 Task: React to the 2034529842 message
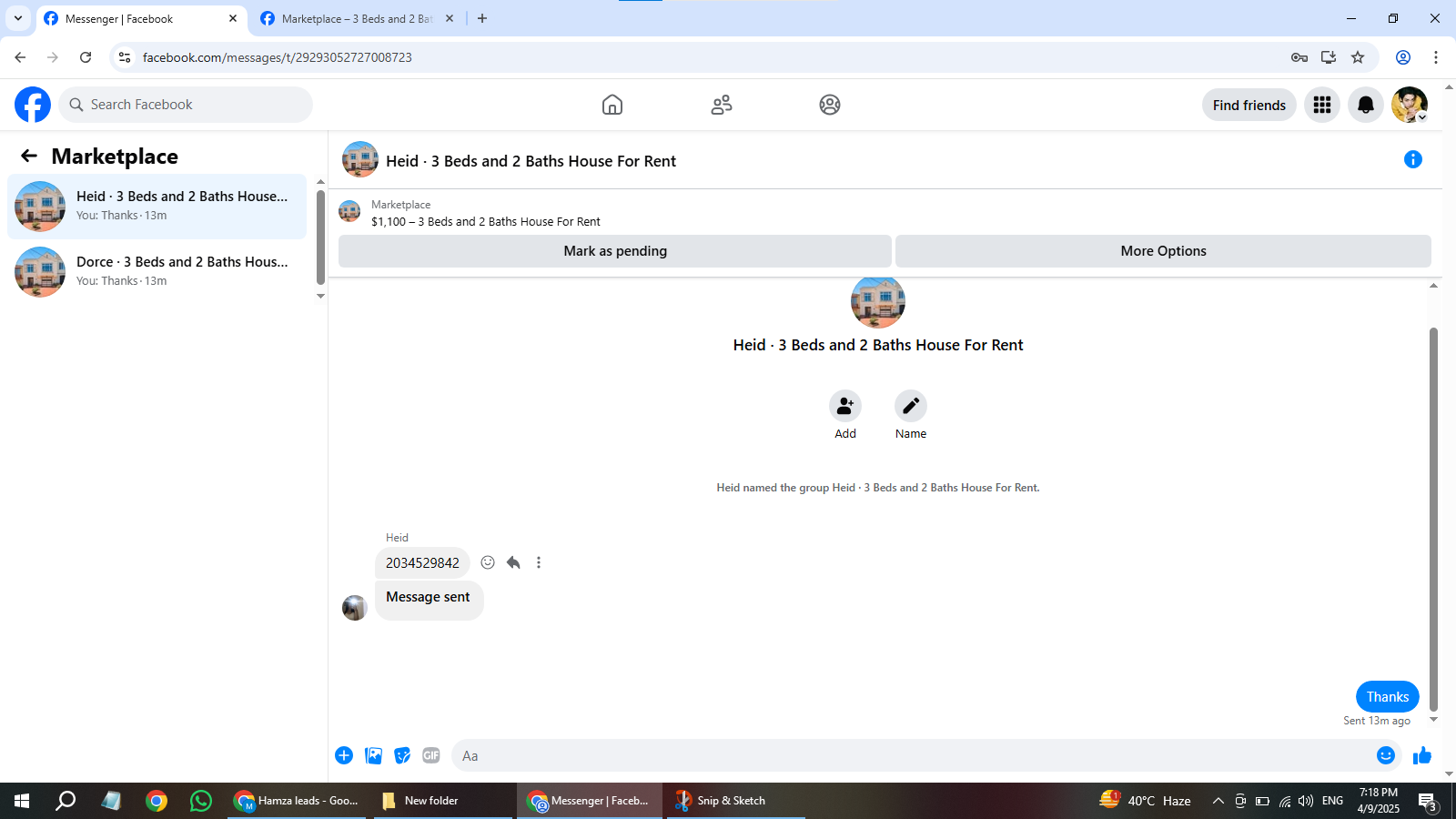coord(488,562)
